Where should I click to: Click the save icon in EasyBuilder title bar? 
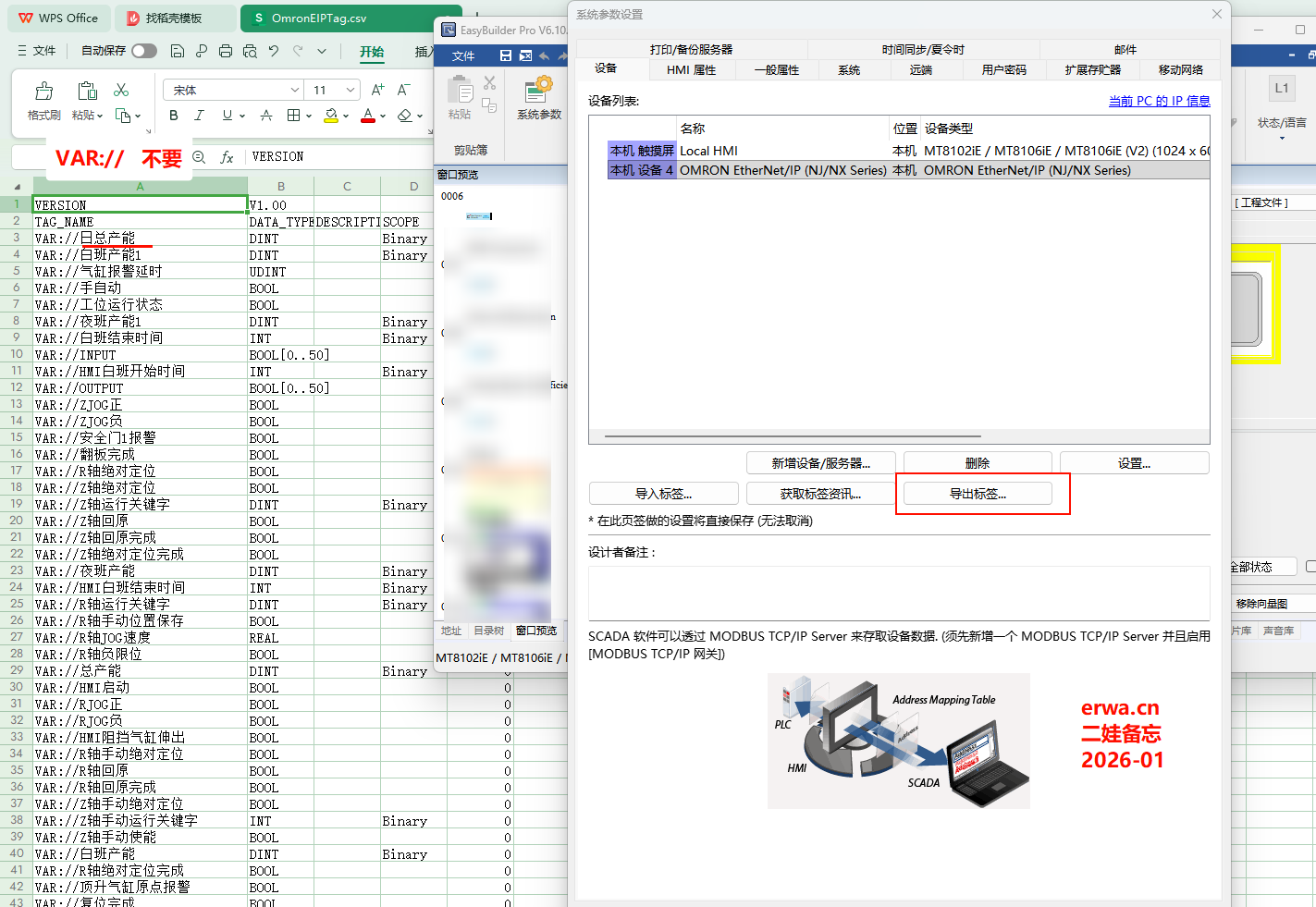coord(506,55)
